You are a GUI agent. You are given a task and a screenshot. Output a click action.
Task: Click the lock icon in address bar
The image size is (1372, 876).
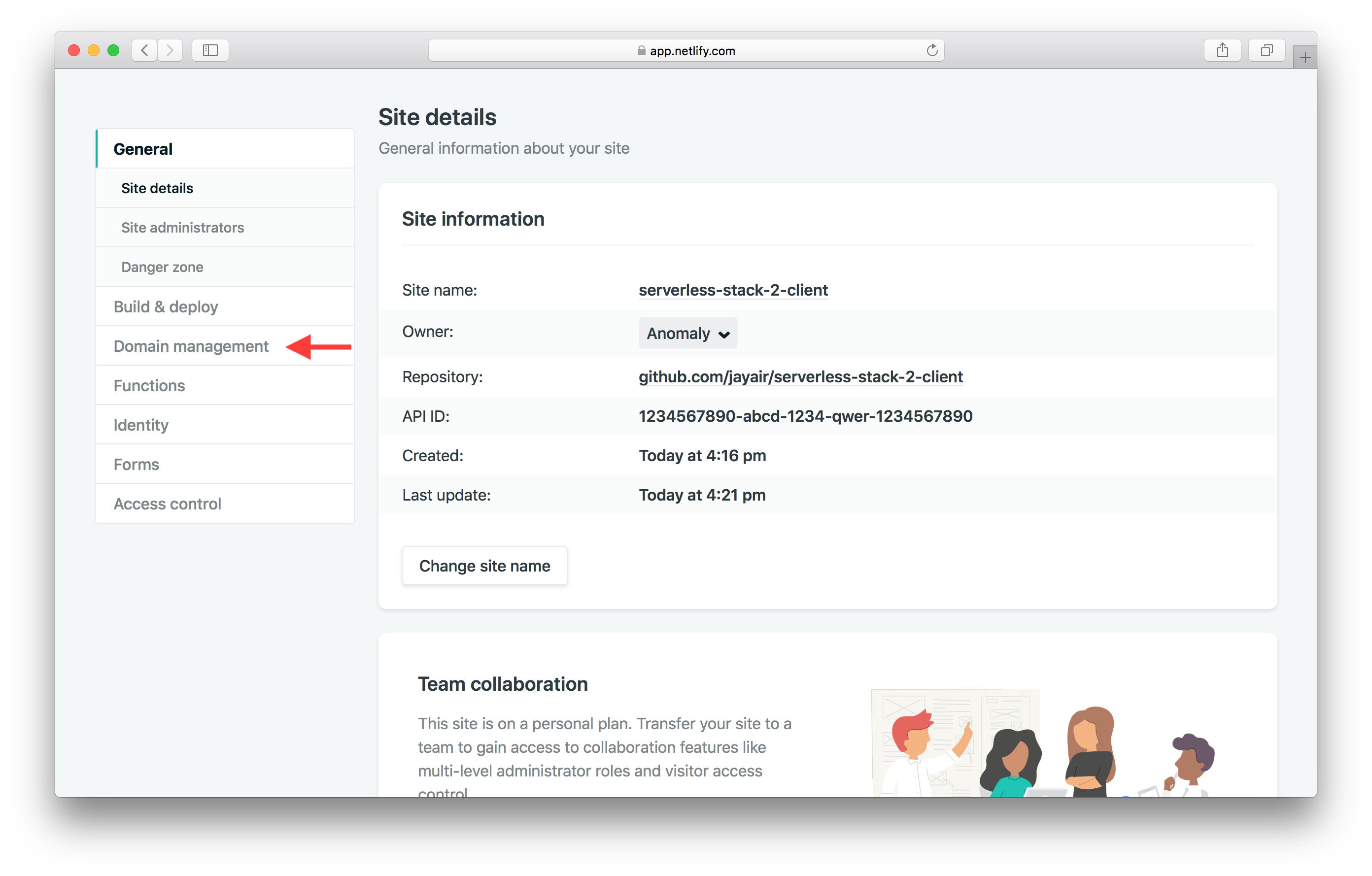click(641, 51)
